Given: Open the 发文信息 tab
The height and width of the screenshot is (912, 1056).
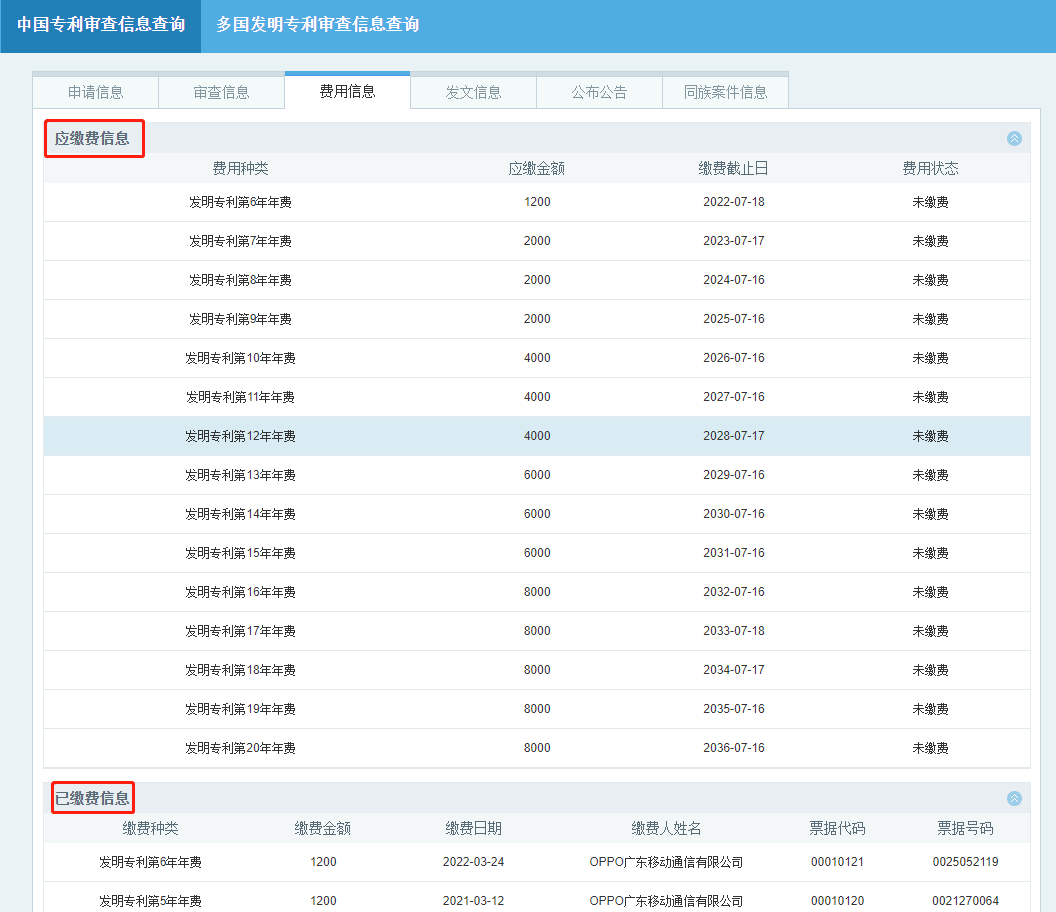Looking at the screenshot, I should point(473,92).
